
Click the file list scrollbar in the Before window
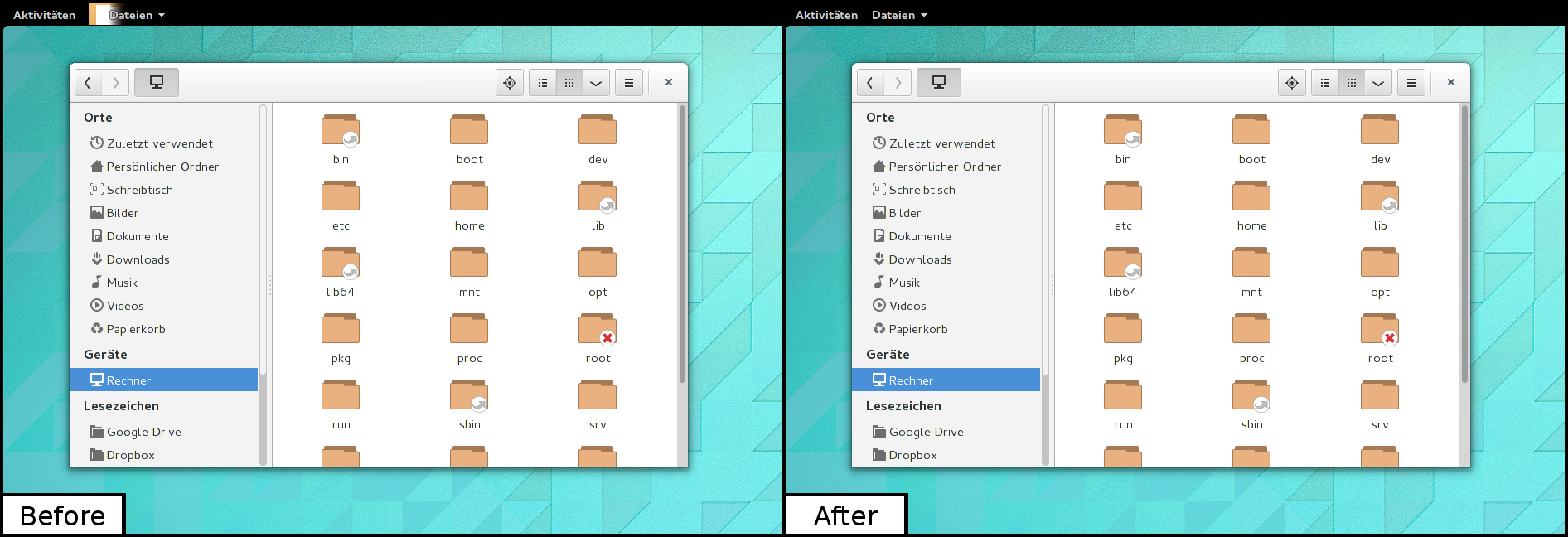tap(682, 249)
